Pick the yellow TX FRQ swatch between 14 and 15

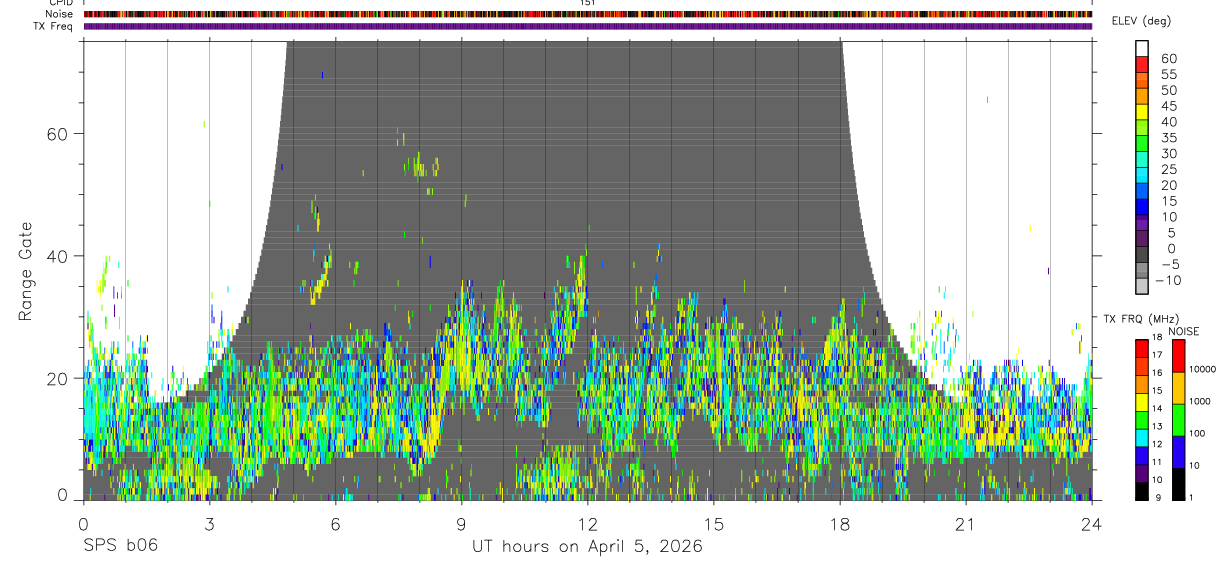click(1142, 400)
